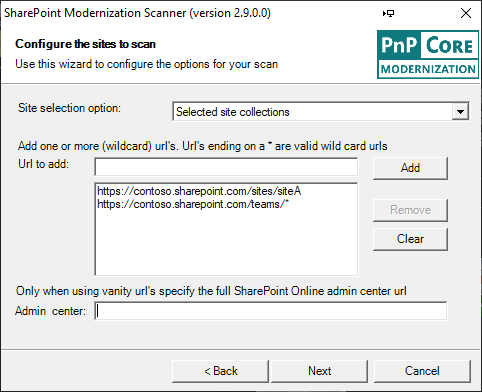Open the Site selection option combo box
The width and height of the screenshot is (482, 392).
321,112
